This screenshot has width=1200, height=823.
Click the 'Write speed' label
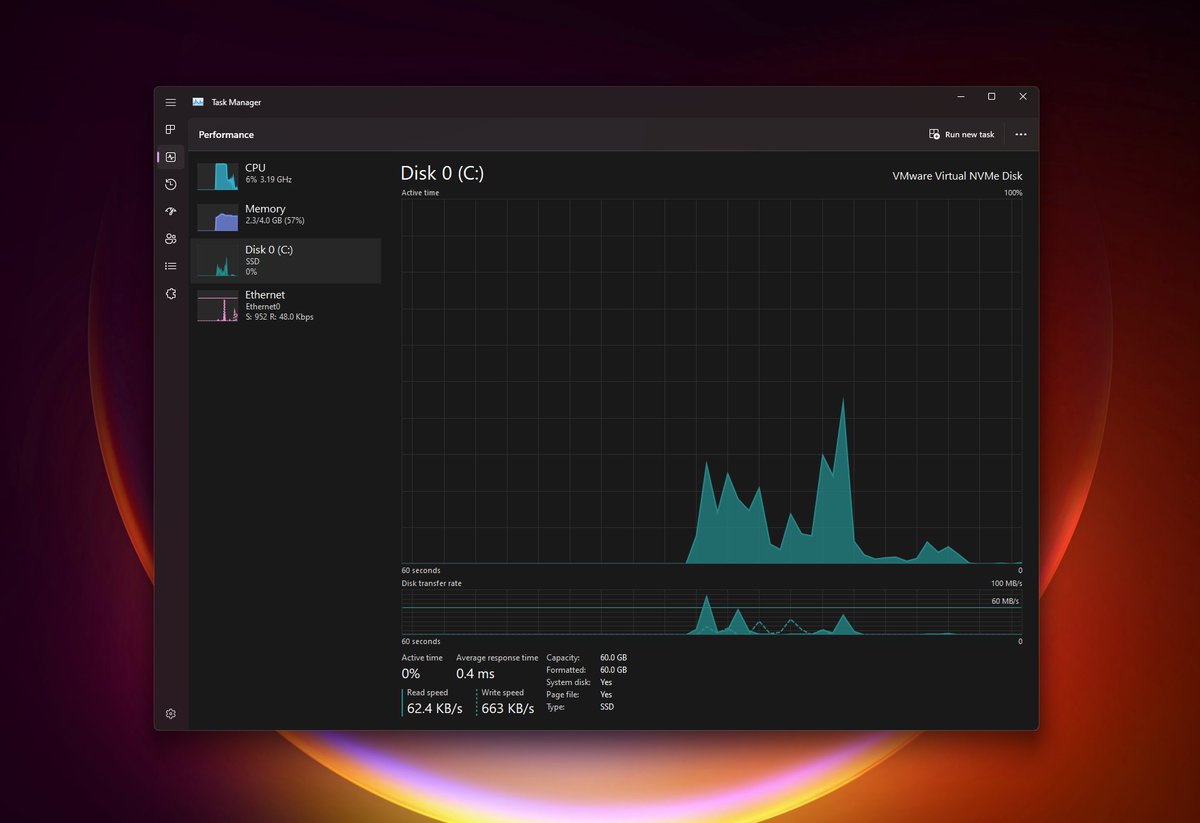tap(502, 692)
